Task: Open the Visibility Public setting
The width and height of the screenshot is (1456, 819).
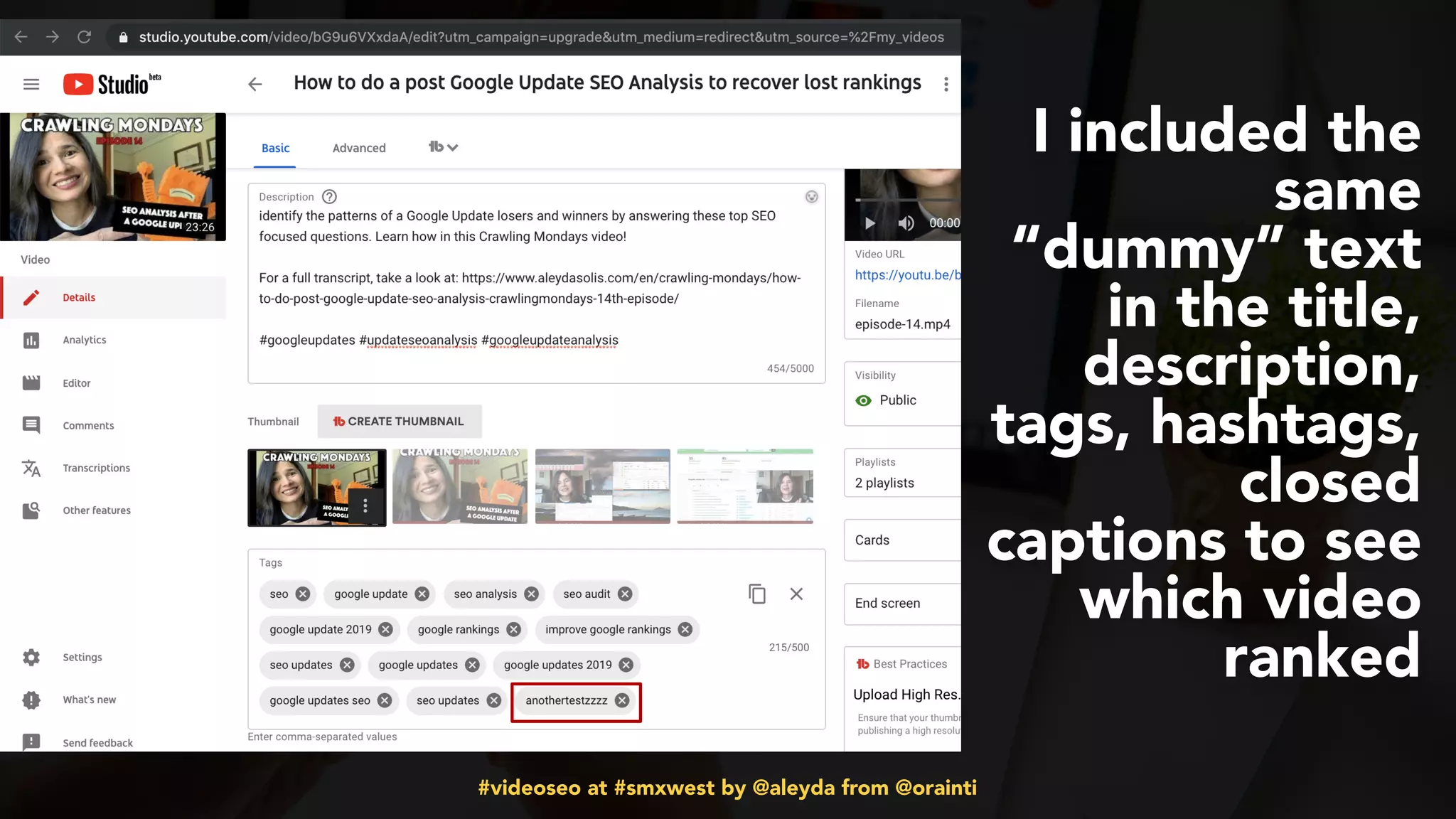Action: 903,393
